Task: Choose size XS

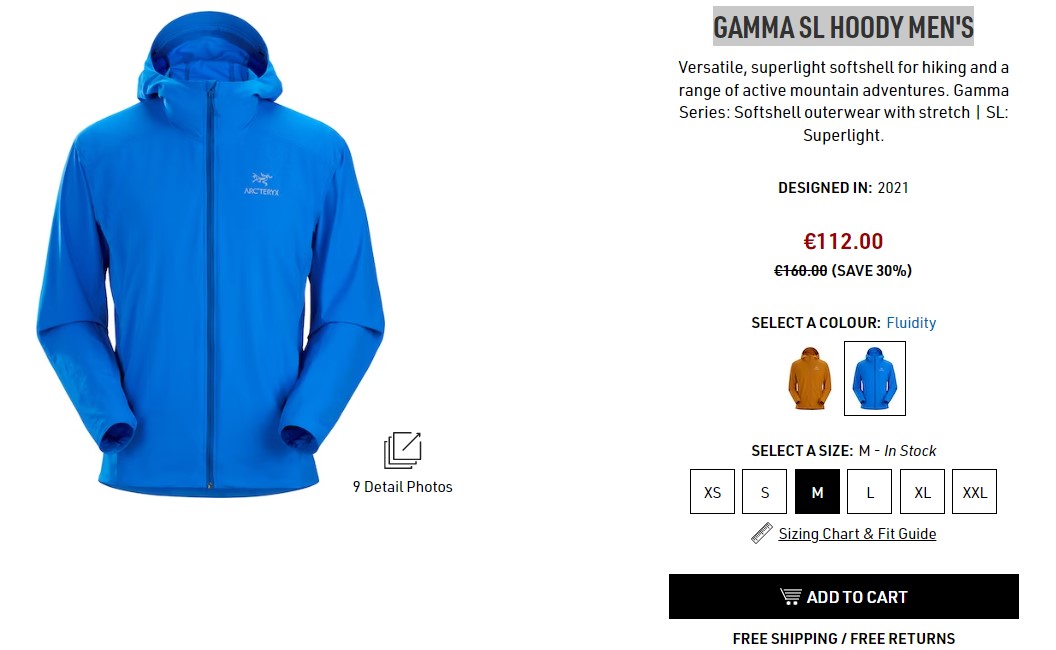Action: pyautogui.click(x=713, y=492)
